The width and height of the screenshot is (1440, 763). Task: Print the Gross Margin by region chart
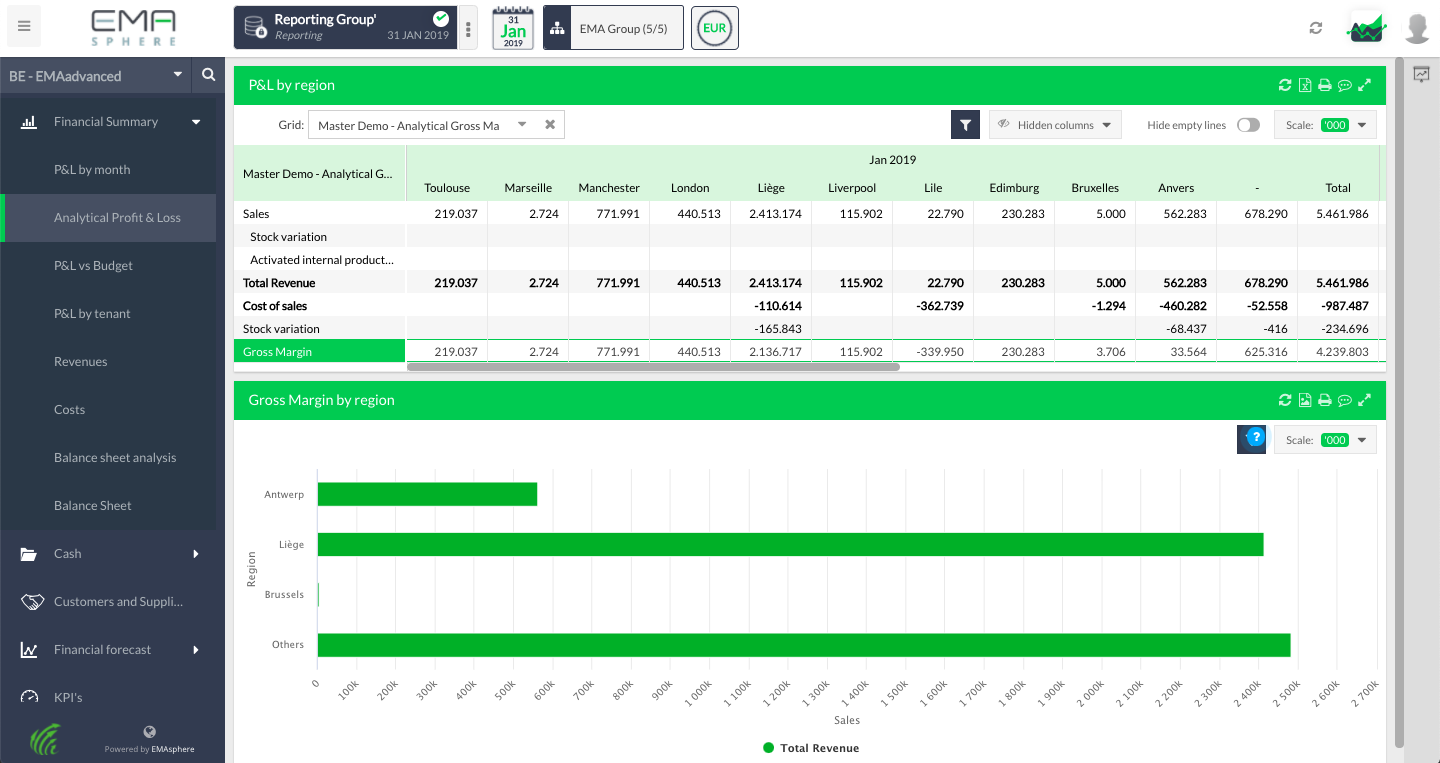[x=1325, y=399]
